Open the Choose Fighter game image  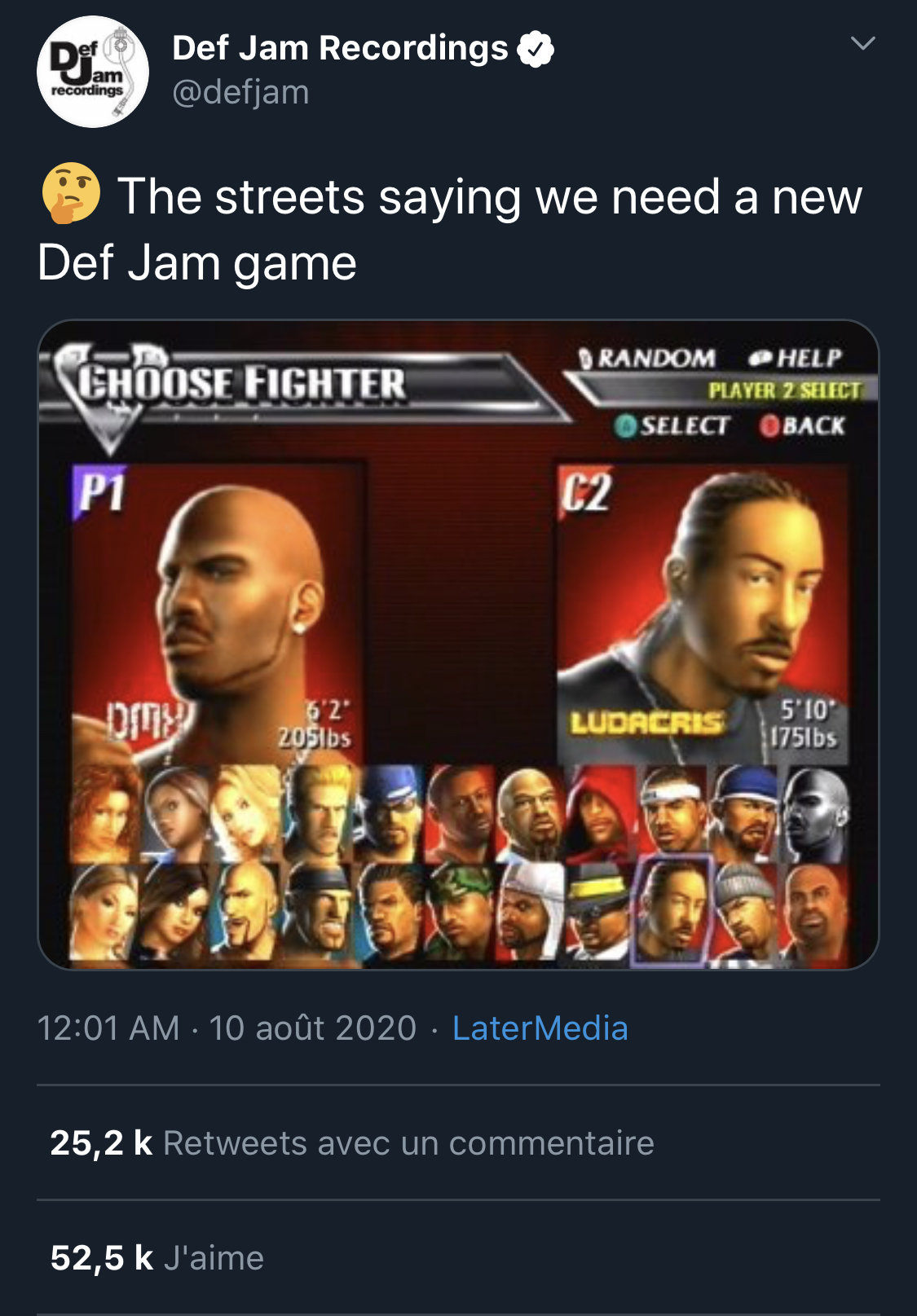point(458,645)
